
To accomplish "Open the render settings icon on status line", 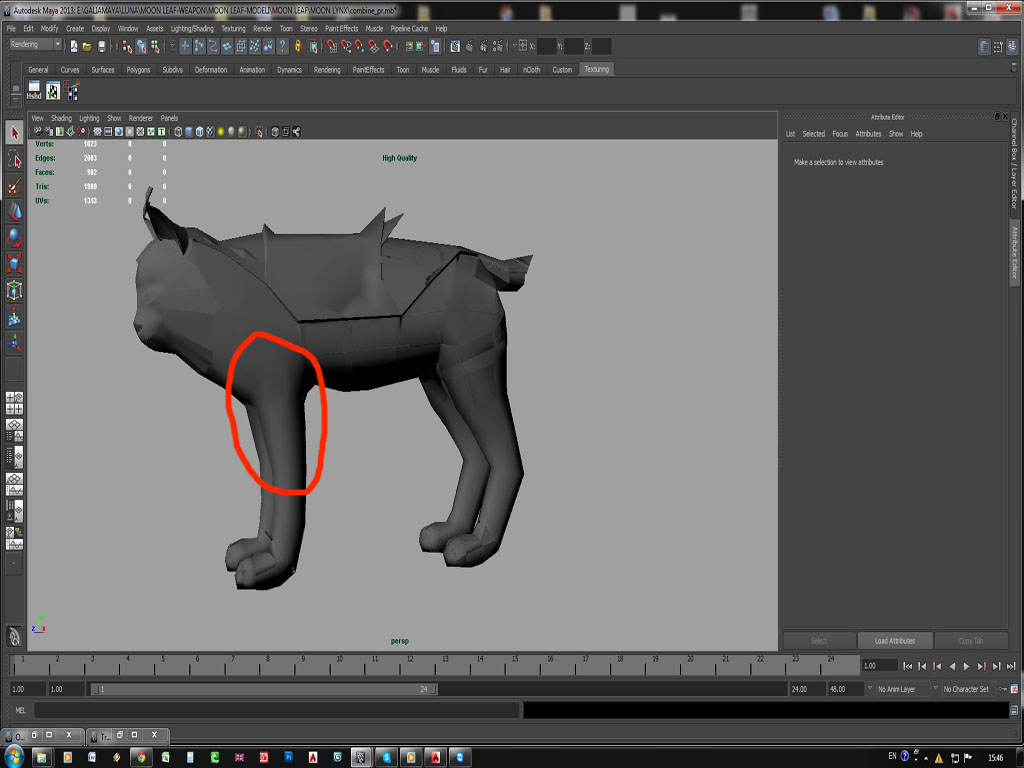I will point(498,46).
